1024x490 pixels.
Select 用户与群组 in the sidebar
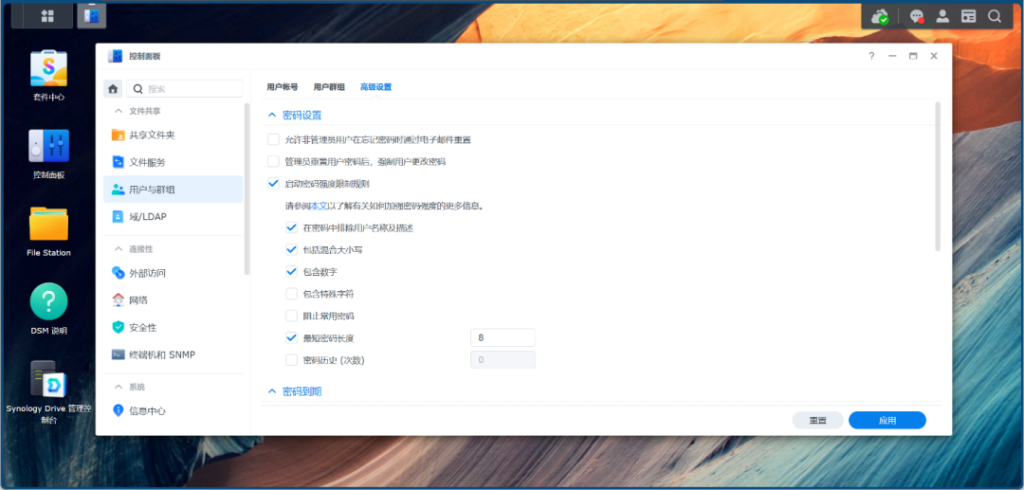tap(173, 189)
